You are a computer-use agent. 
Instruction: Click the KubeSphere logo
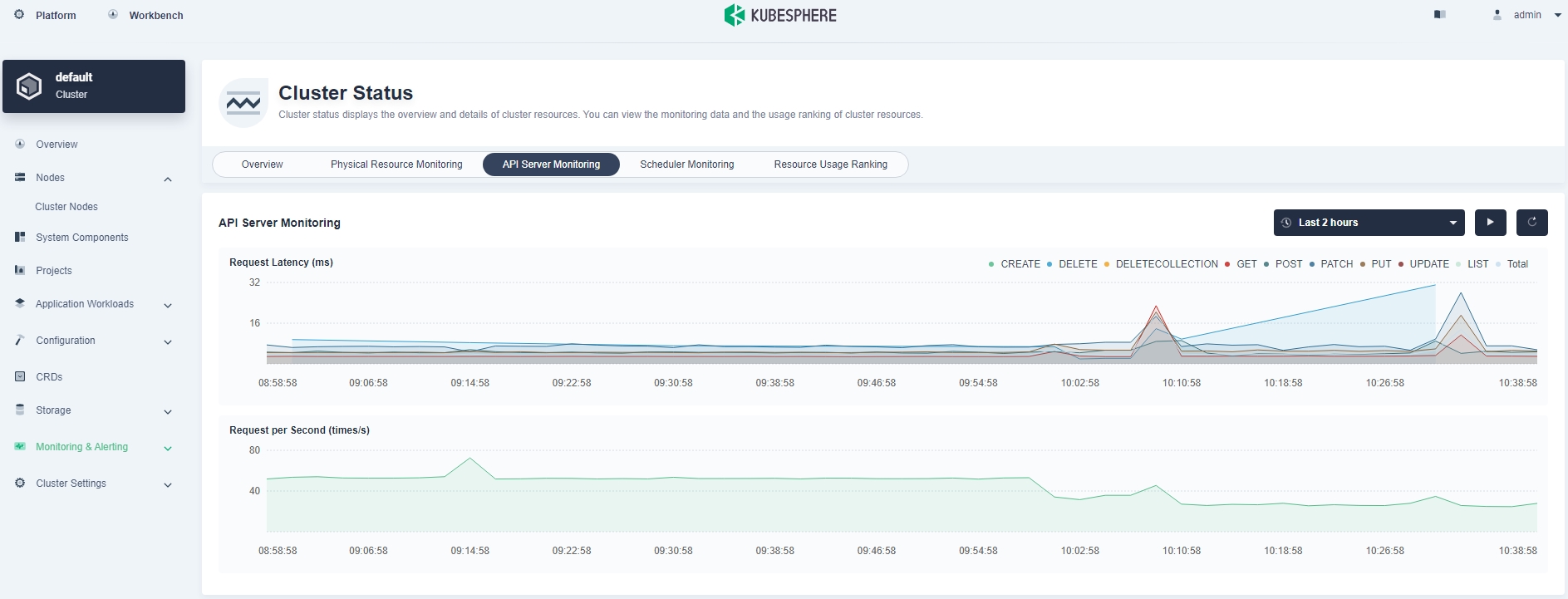pyautogui.click(x=780, y=15)
